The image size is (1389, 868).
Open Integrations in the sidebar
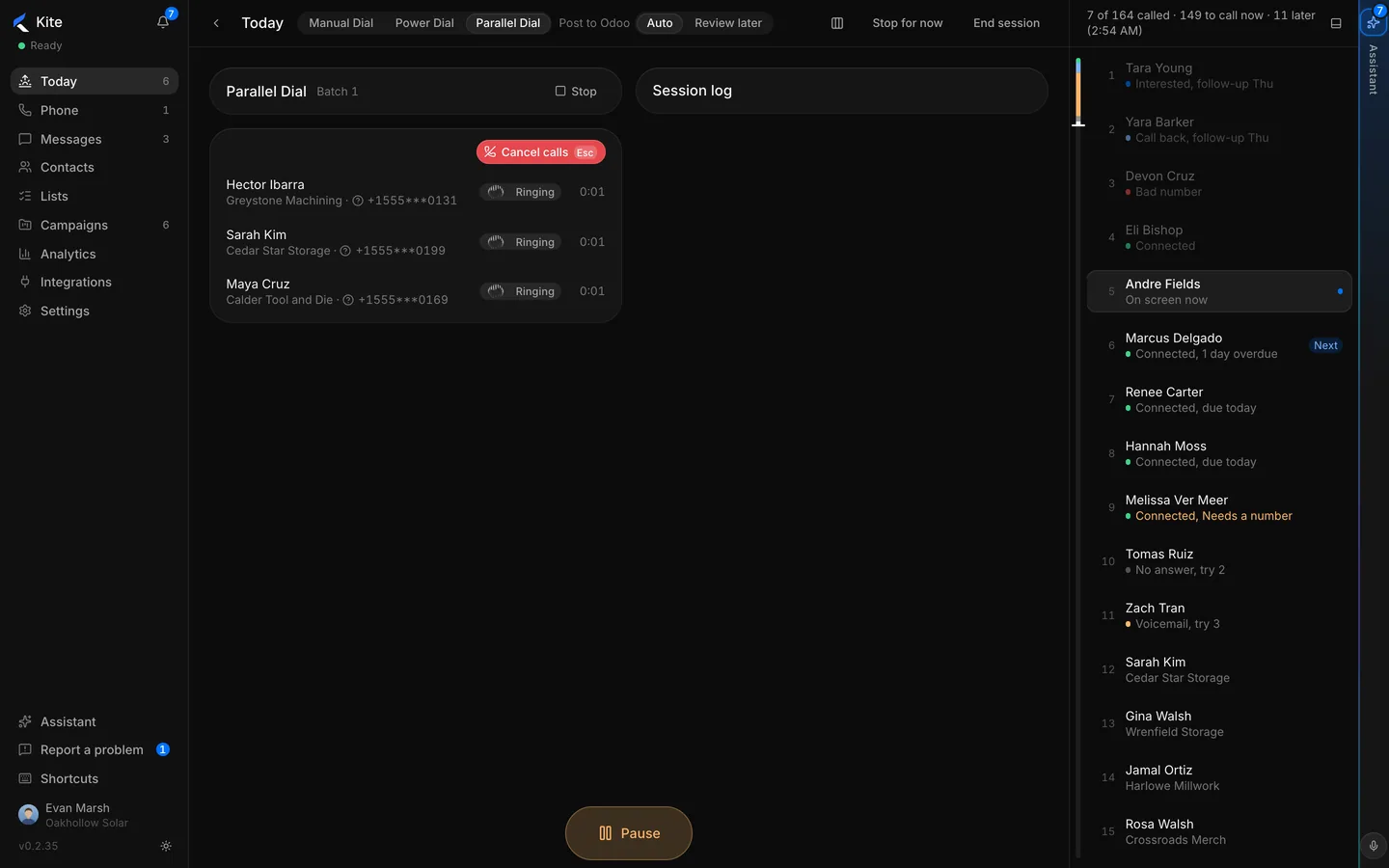coord(95,282)
